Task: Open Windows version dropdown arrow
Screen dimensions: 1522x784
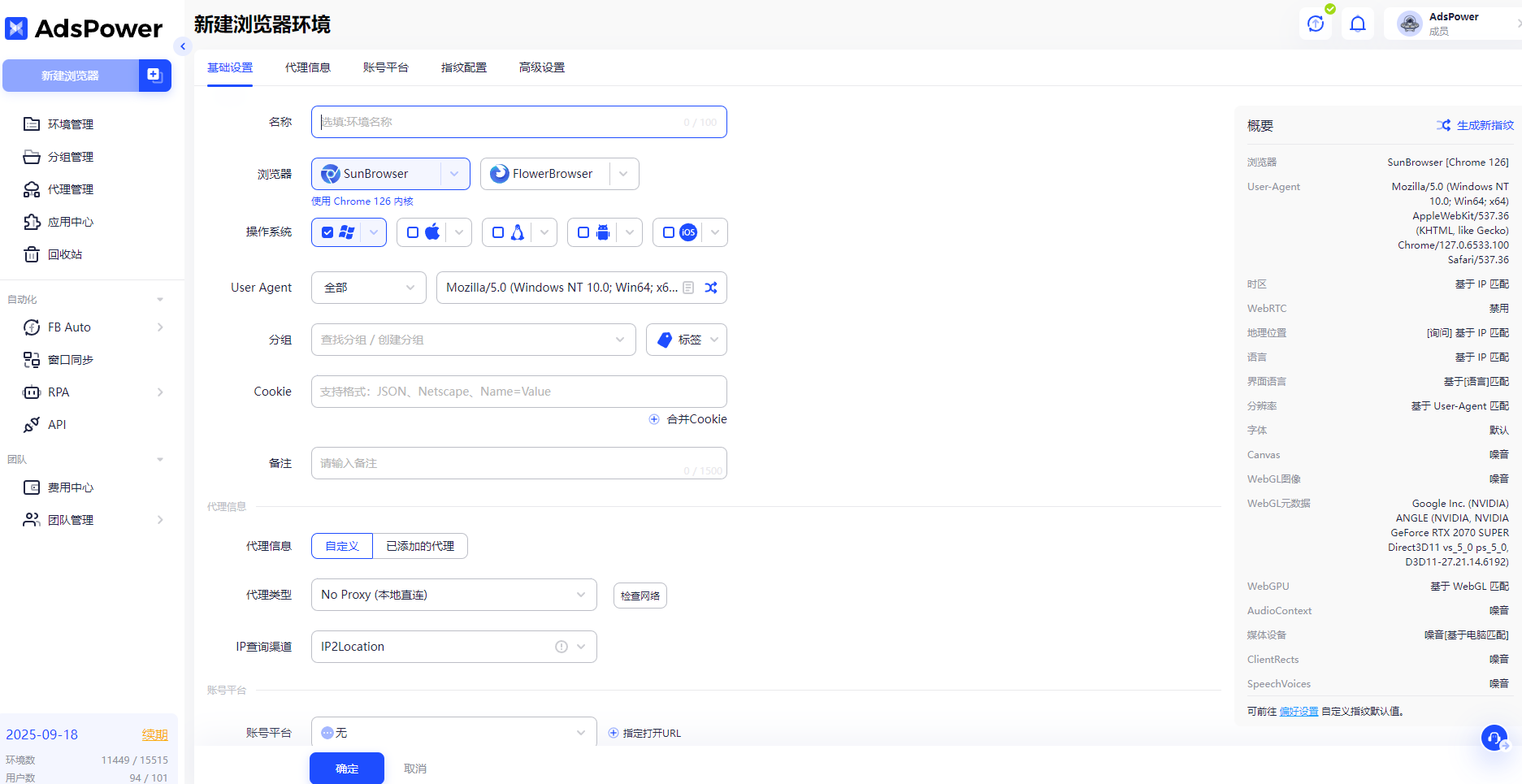Action: click(374, 232)
